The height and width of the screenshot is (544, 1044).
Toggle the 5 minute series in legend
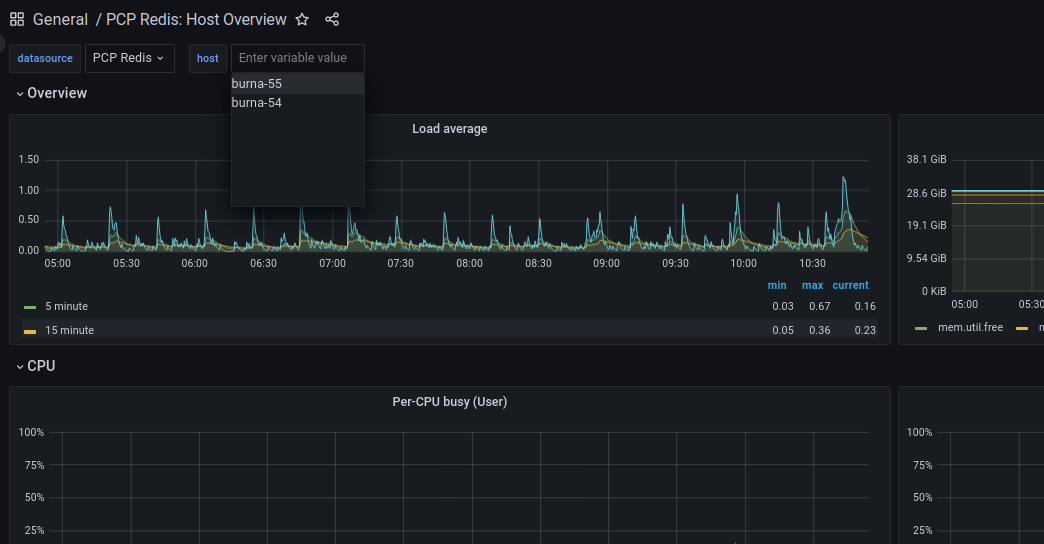pos(66,306)
